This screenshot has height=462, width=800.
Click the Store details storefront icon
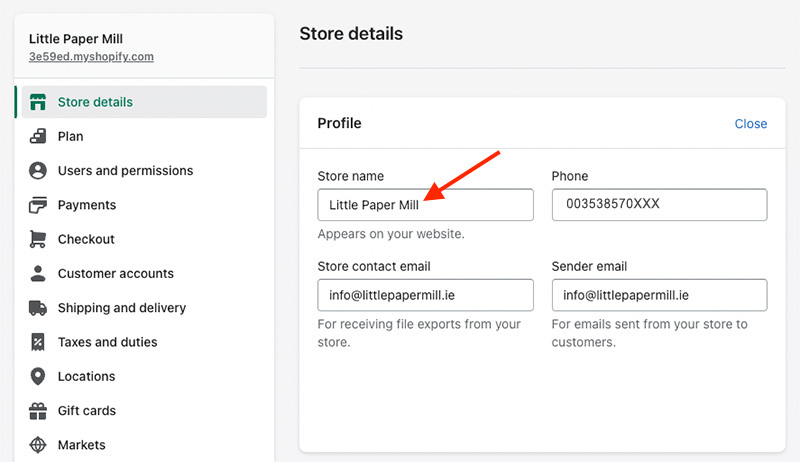pos(38,102)
